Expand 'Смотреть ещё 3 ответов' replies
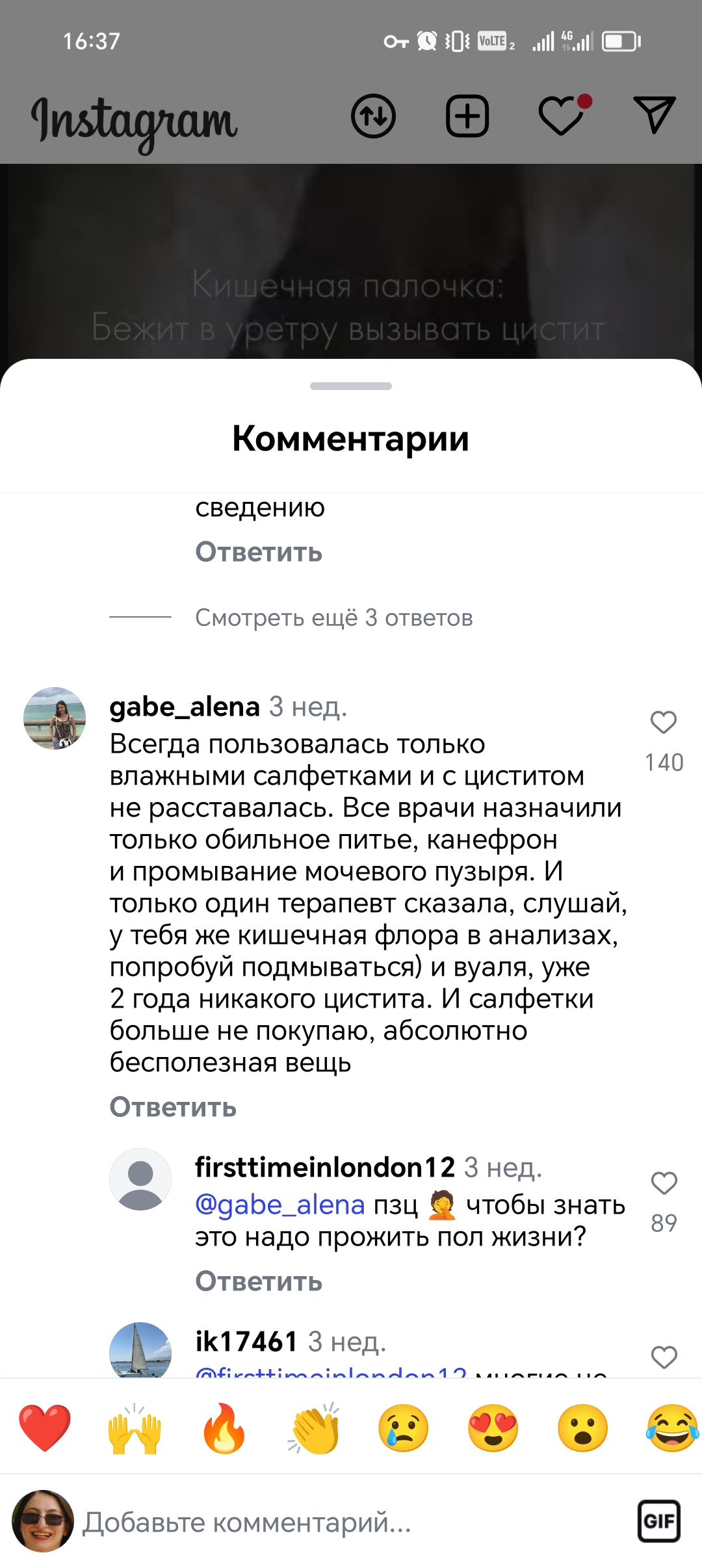 click(334, 618)
